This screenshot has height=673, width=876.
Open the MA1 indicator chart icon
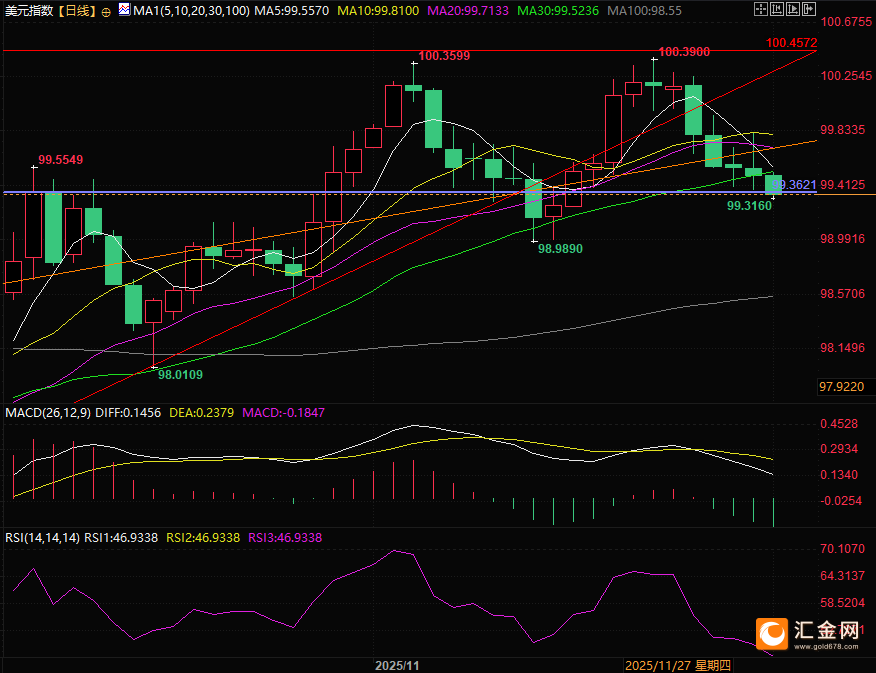pyautogui.click(x=122, y=10)
